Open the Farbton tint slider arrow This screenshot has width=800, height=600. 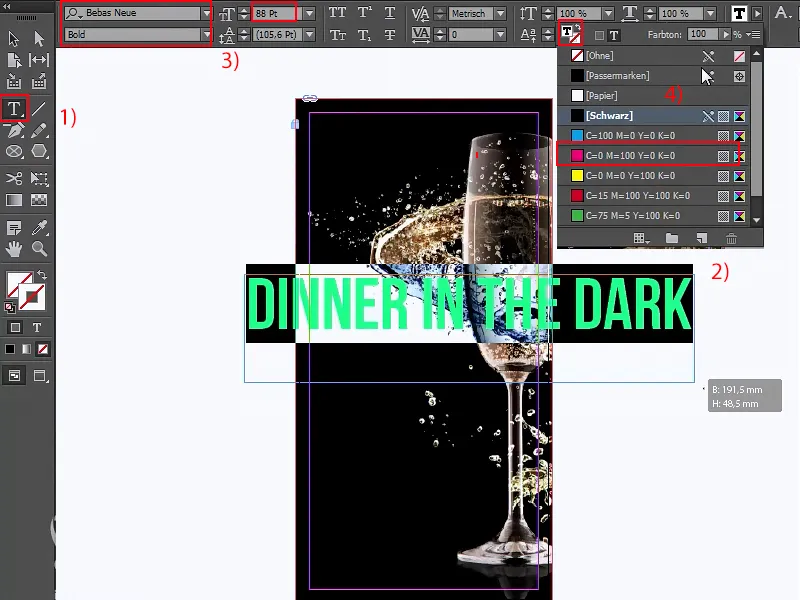pyautogui.click(x=725, y=34)
